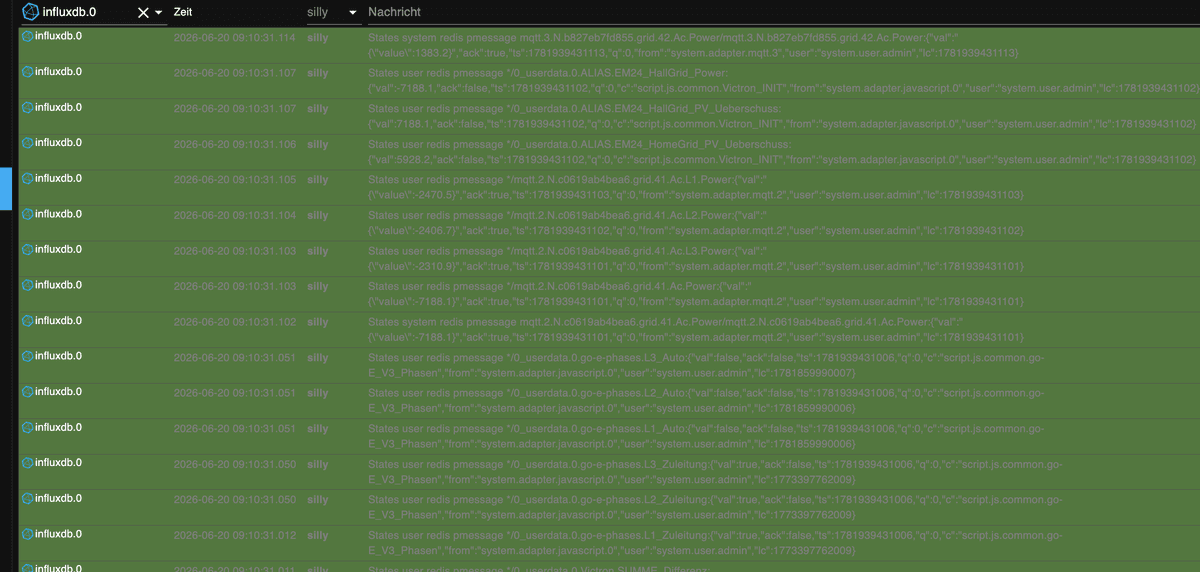
Task: Click influxdb icon of the 09:10:31.102 row
Action: coord(27,321)
